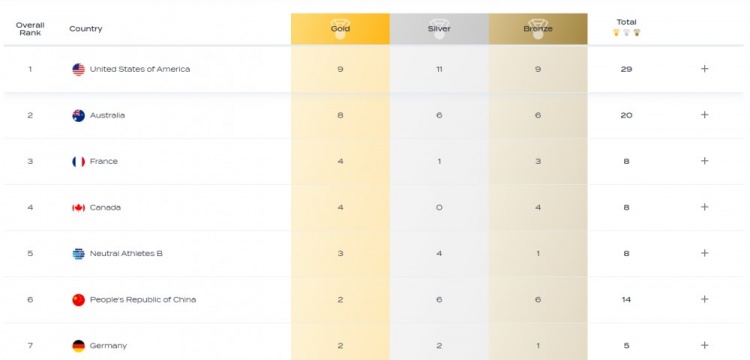Click the Germany flag icon

pyautogui.click(x=78, y=346)
